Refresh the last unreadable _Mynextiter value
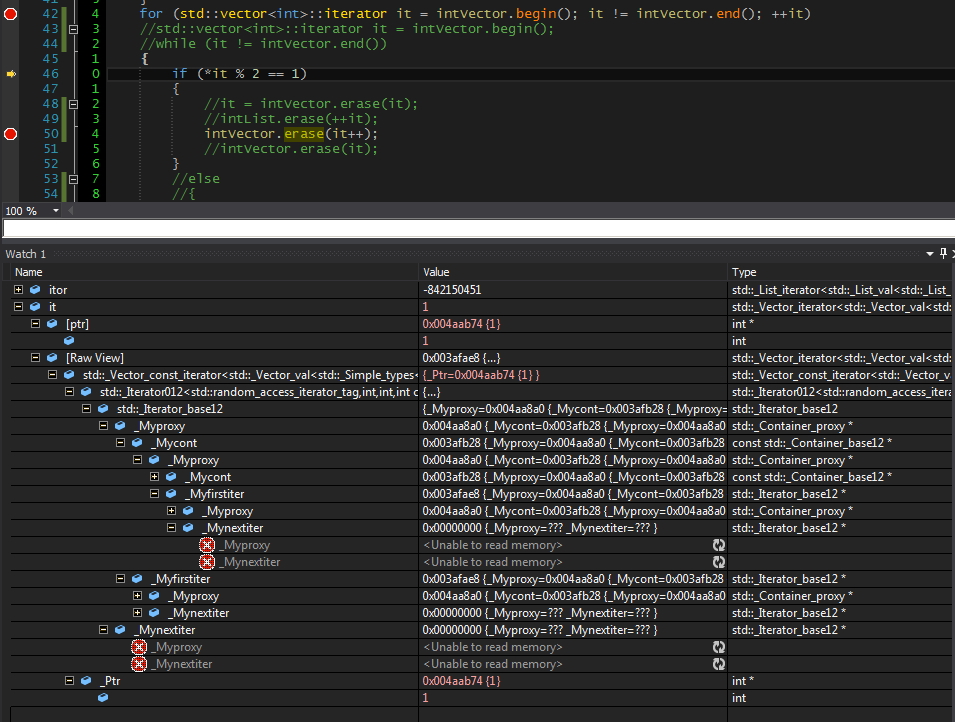The height and width of the screenshot is (722, 955). click(719, 664)
